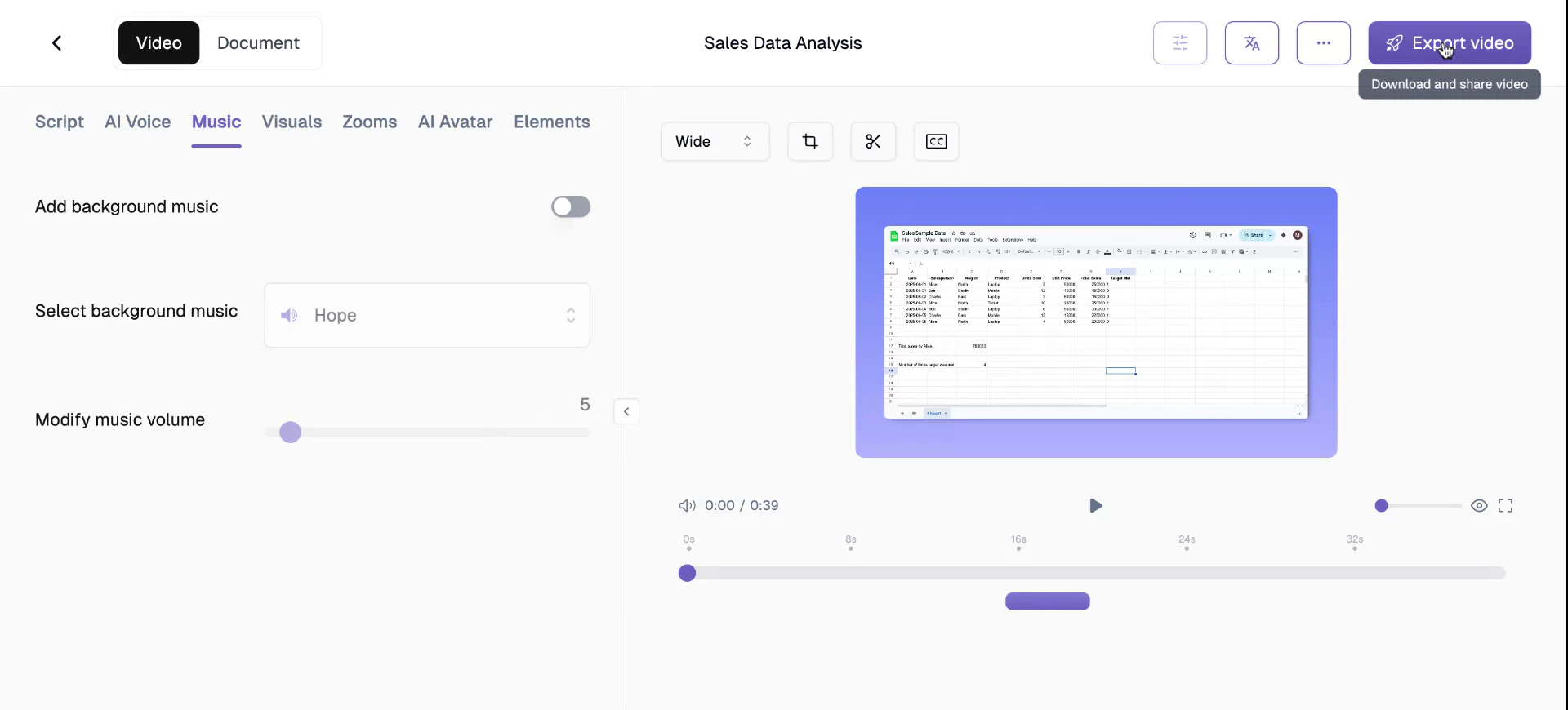Click the Export video button
Image resolution: width=1568 pixels, height=710 pixels.
pos(1450,43)
